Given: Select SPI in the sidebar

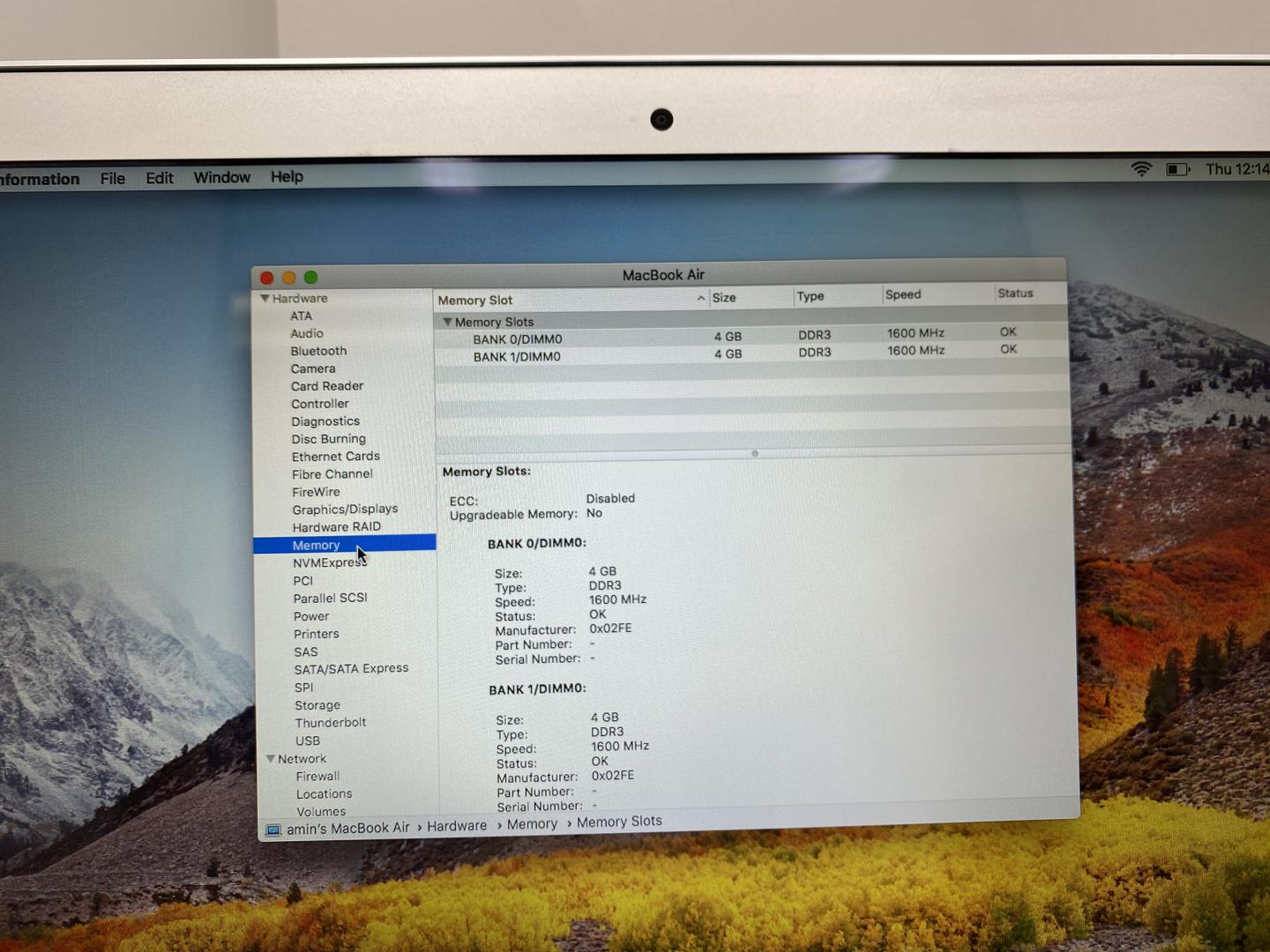Looking at the screenshot, I should tap(304, 688).
